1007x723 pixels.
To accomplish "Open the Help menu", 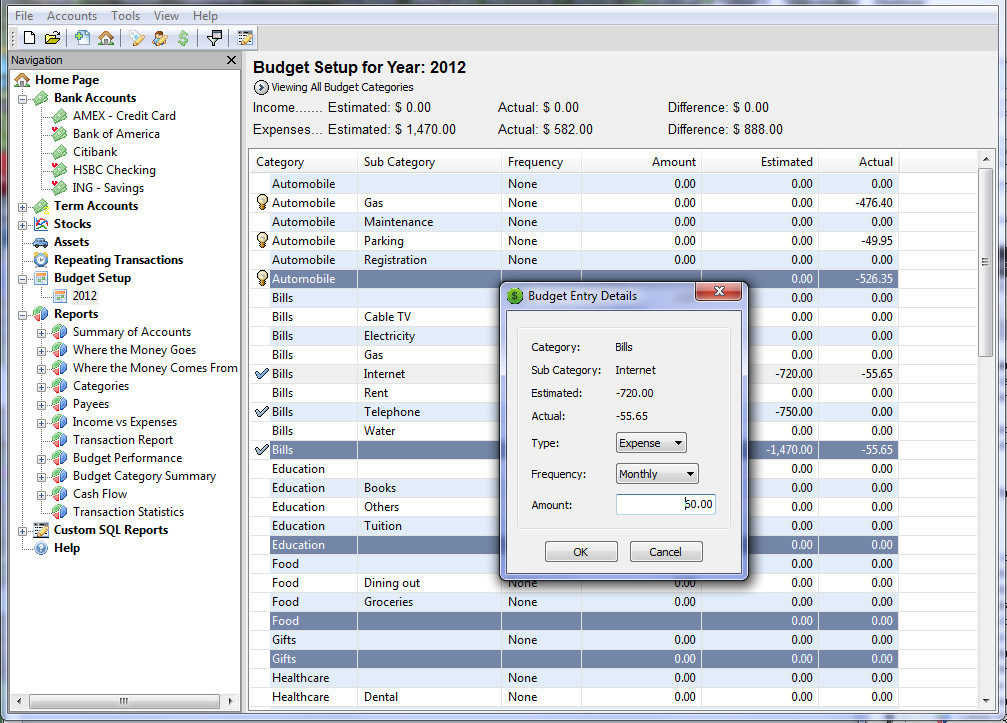I will 206,15.
